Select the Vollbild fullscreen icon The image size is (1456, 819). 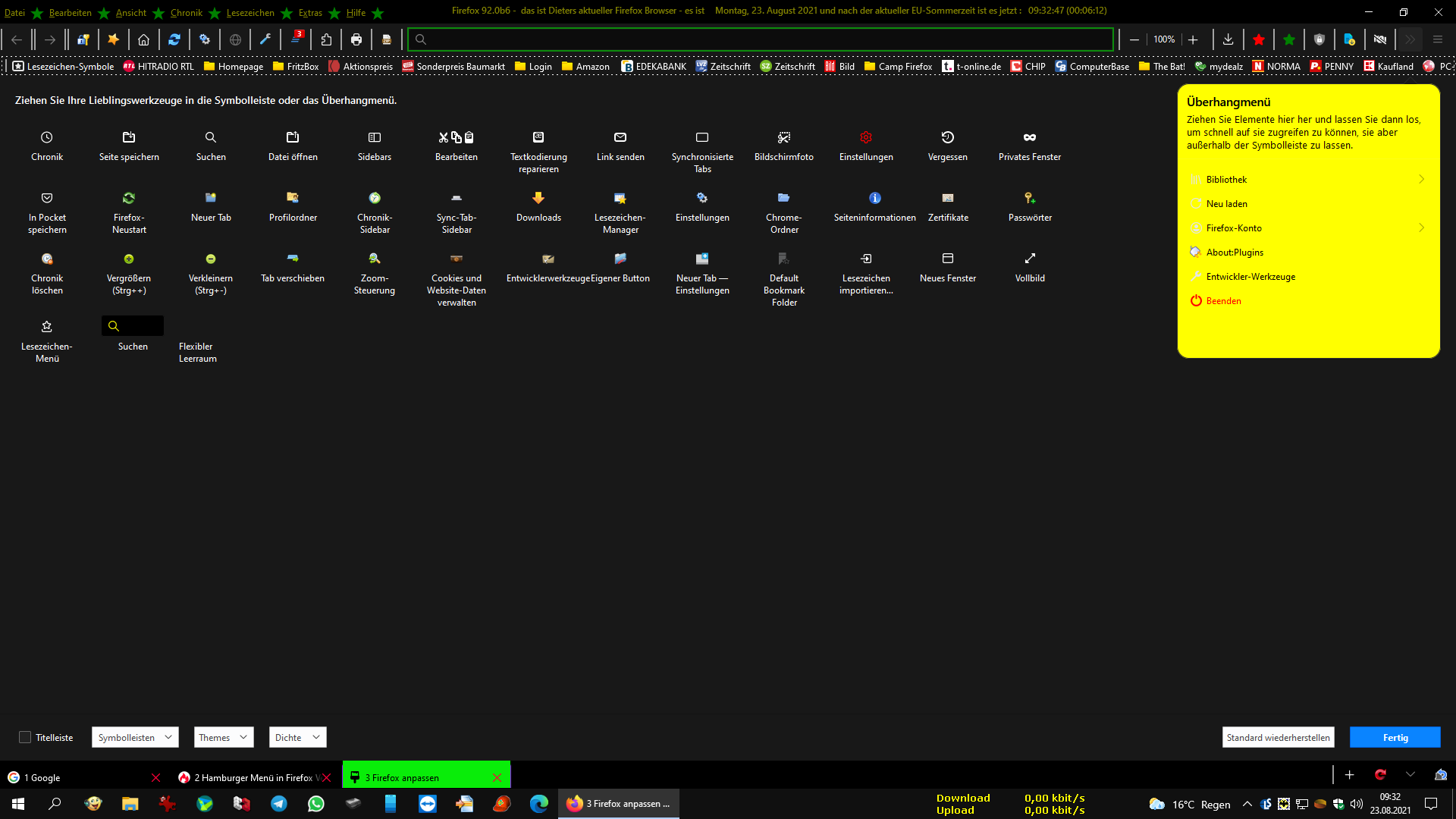point(1029,259)
